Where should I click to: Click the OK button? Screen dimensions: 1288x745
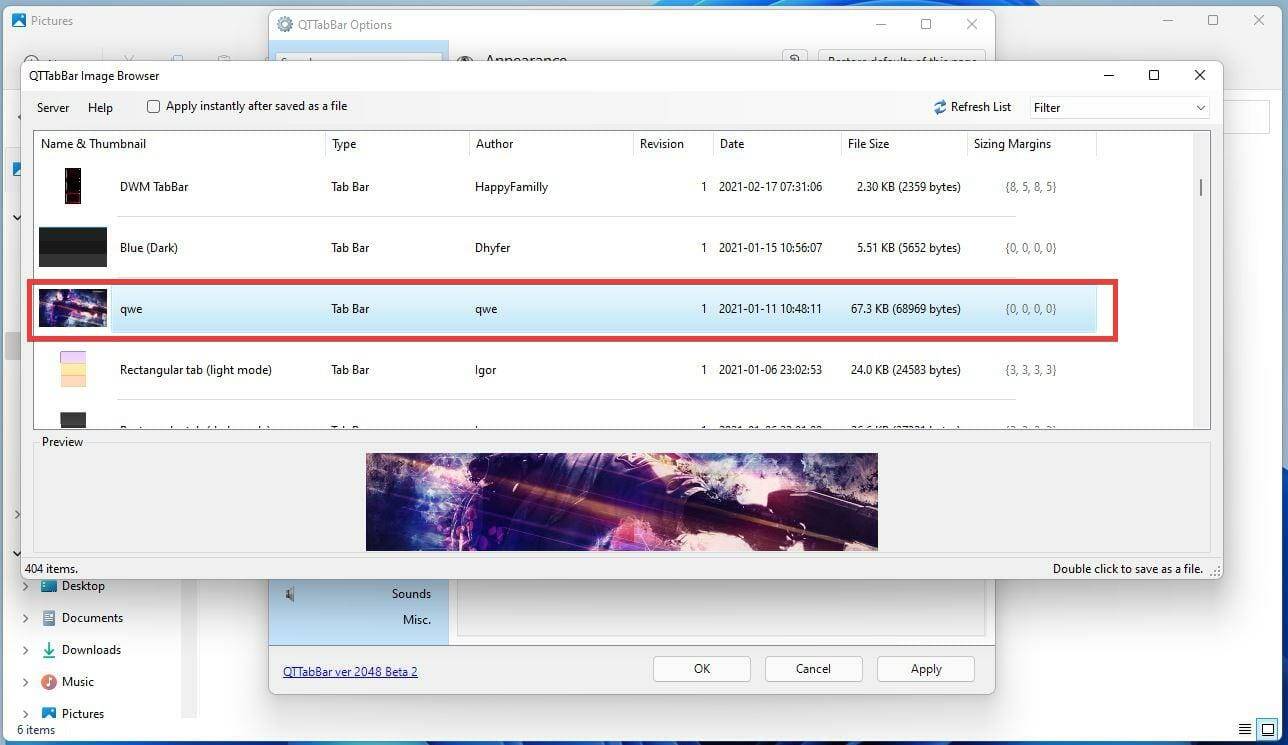point(701,668)
